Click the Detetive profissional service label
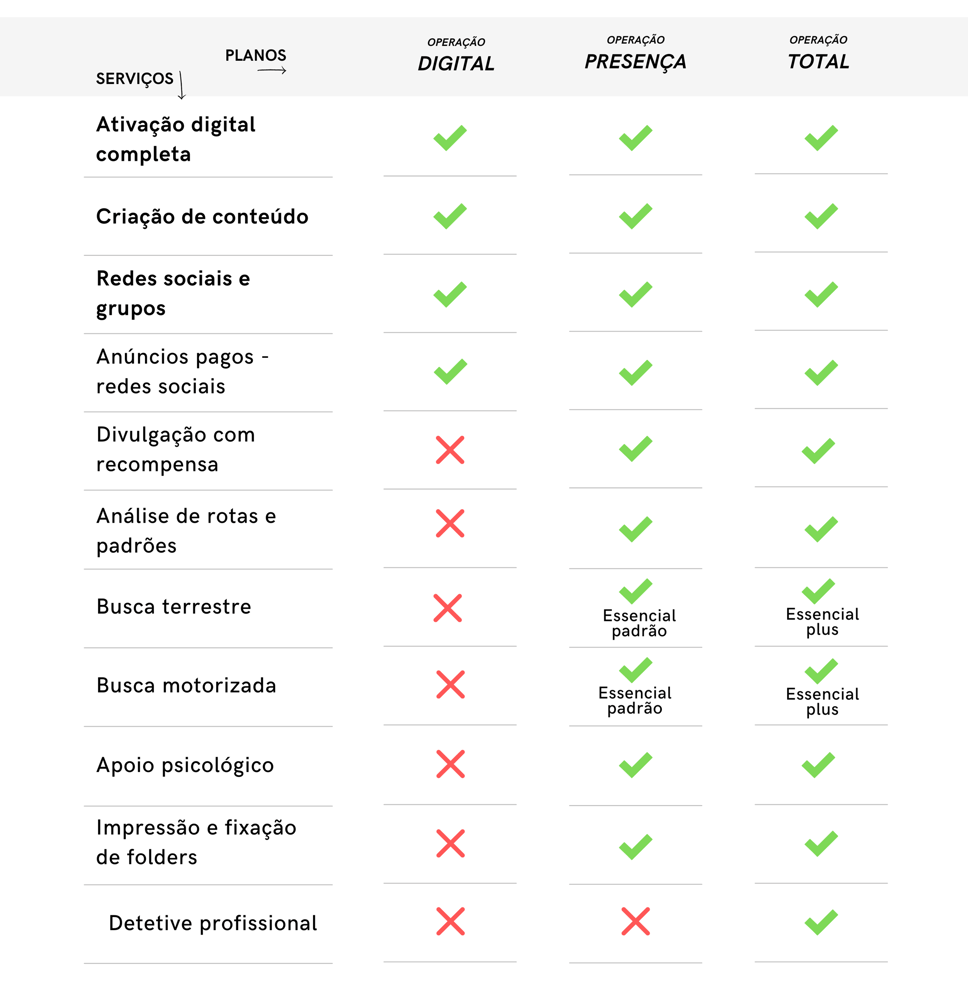The image size is (968, 981). point(213,923)
